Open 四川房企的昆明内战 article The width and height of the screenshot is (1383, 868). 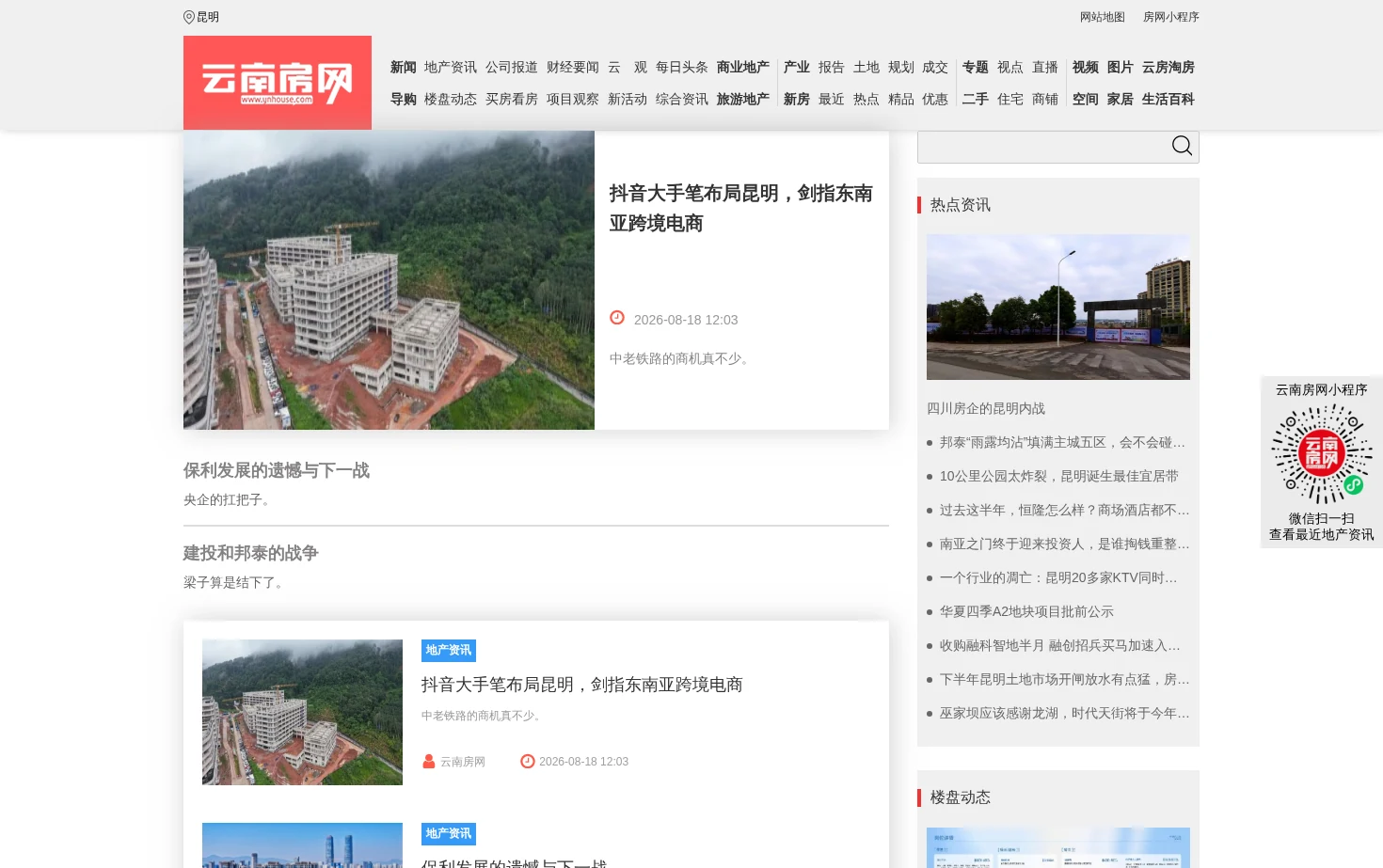pos(986,408)
